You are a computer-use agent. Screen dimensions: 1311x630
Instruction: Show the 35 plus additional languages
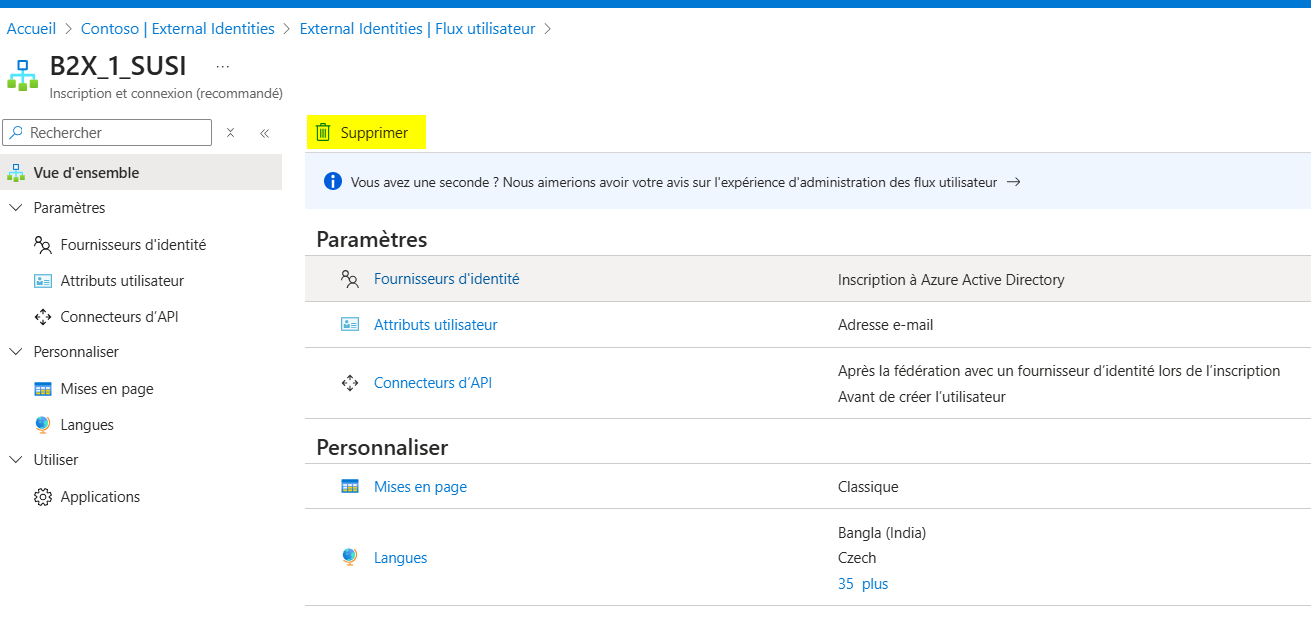point(863,584)
